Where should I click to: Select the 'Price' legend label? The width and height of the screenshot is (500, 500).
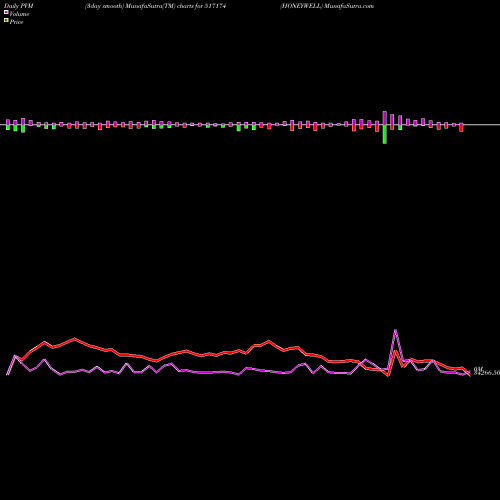[x=16, y=22]
